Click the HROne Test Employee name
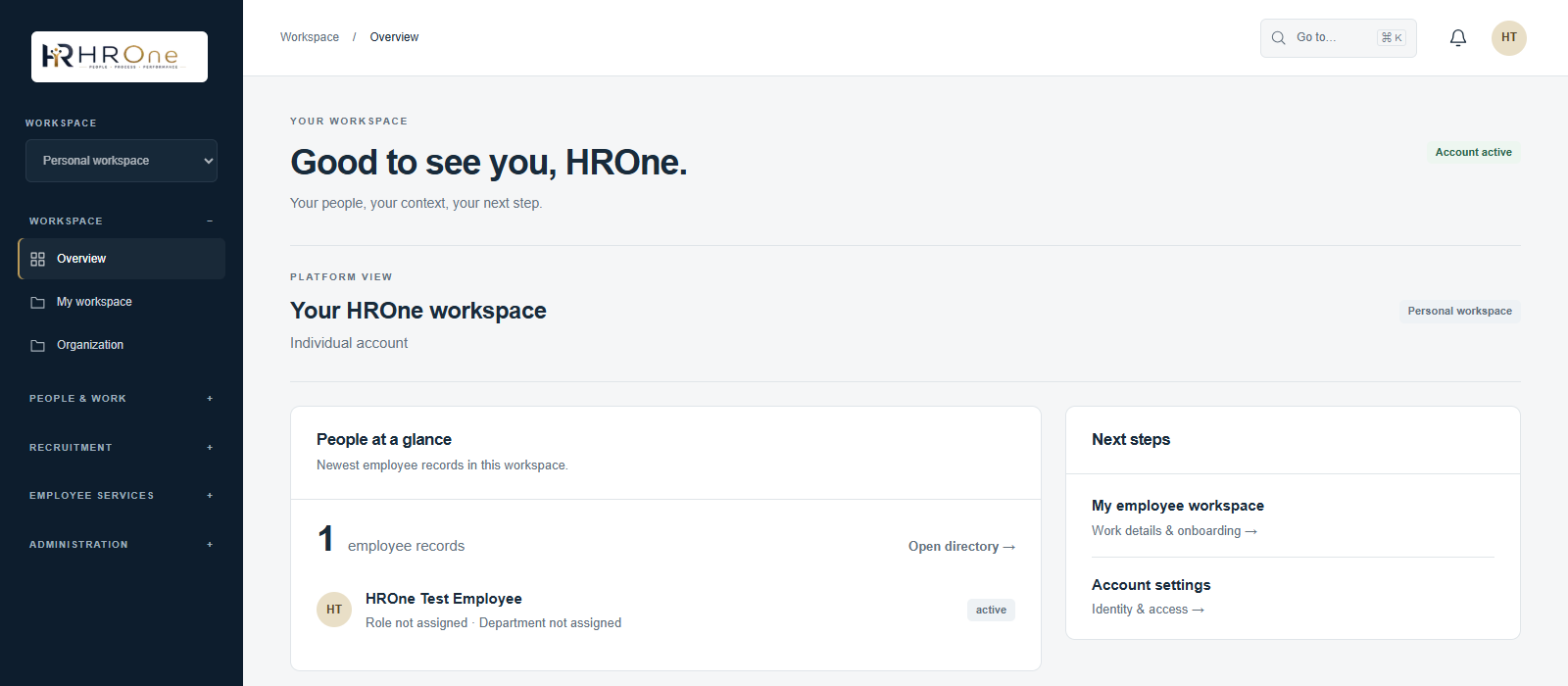The width and height of the screenshot is (1568, 686). (x=444, y=599)
